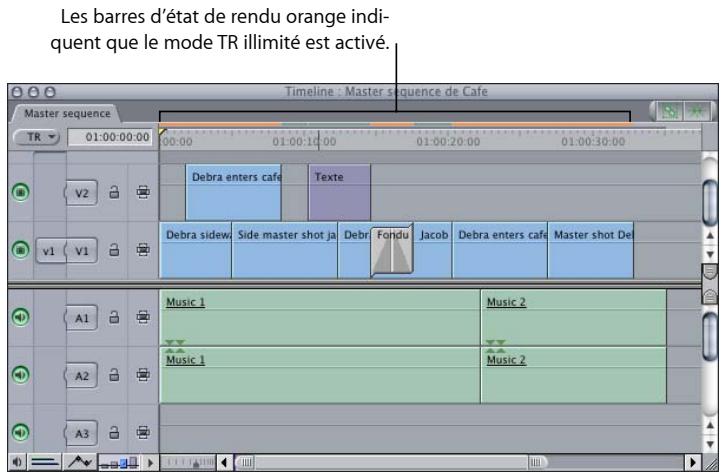Lock the A1 track
723x473 pixels.
pos(114,317)
